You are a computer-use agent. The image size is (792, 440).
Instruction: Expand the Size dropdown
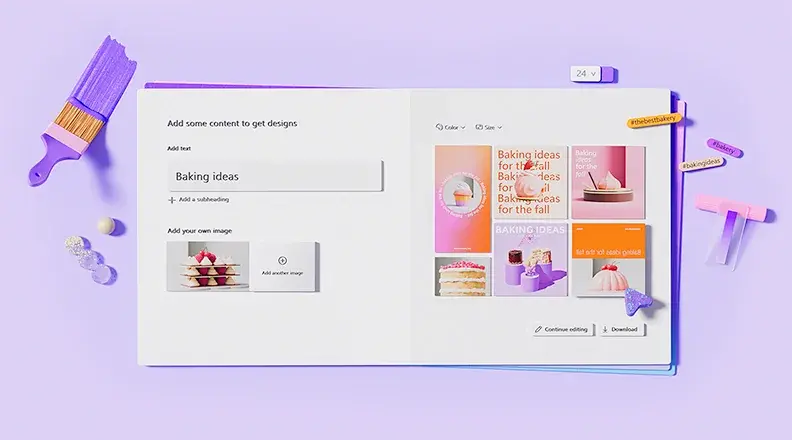pyautogui.click(x=491, y=127)
